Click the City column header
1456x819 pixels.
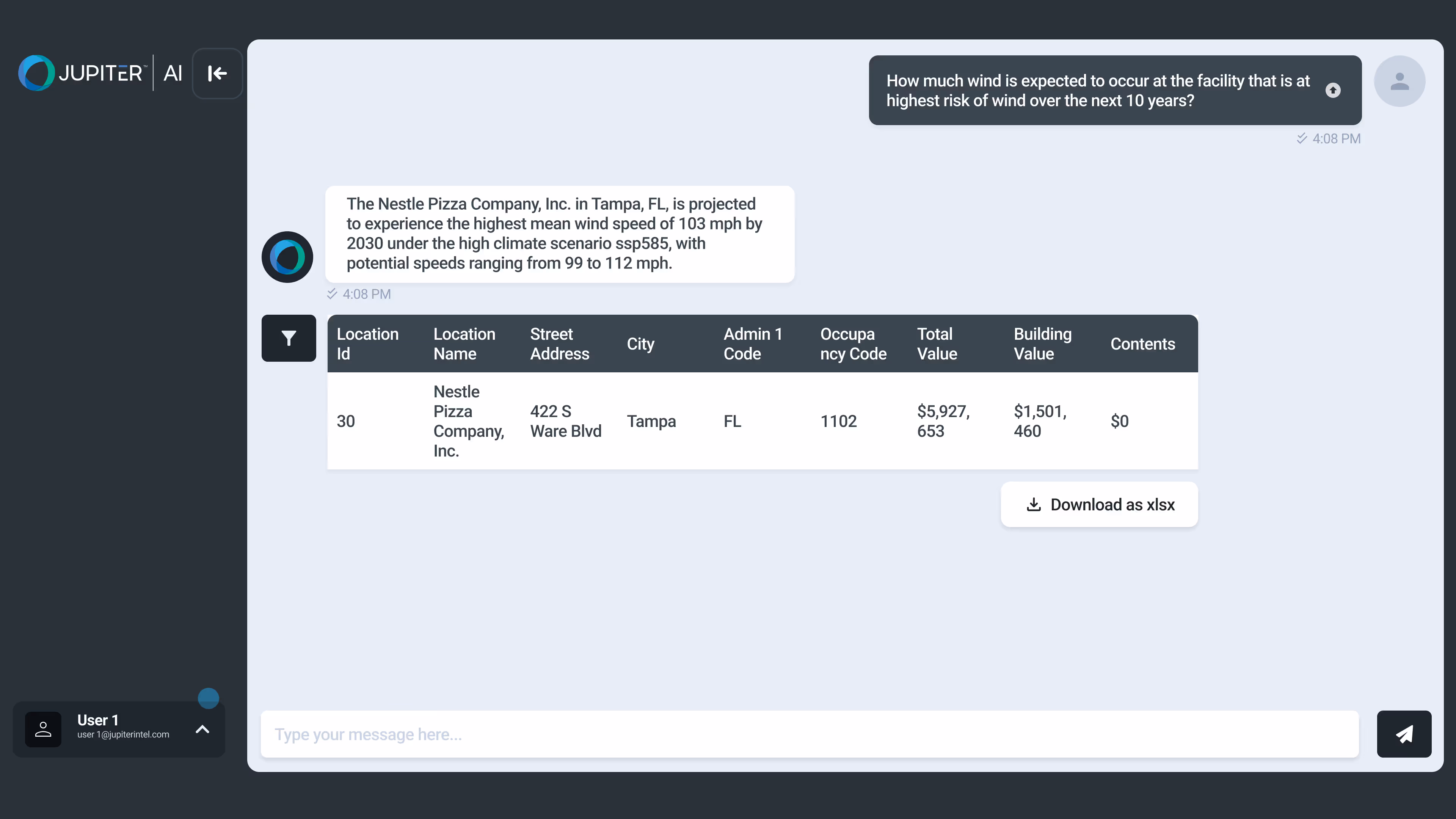(640, 344)
